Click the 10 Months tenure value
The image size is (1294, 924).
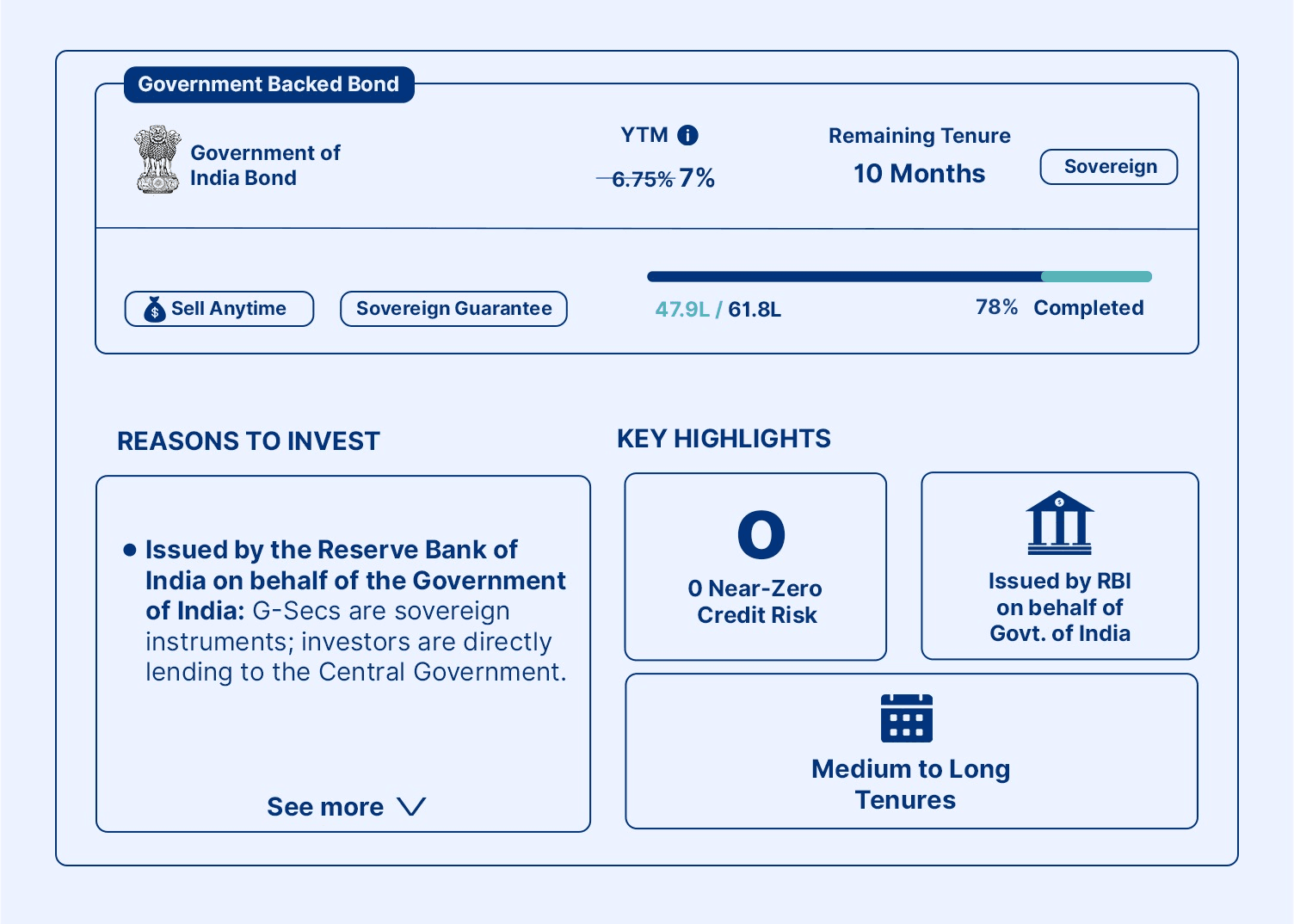(x=919, y=174)
